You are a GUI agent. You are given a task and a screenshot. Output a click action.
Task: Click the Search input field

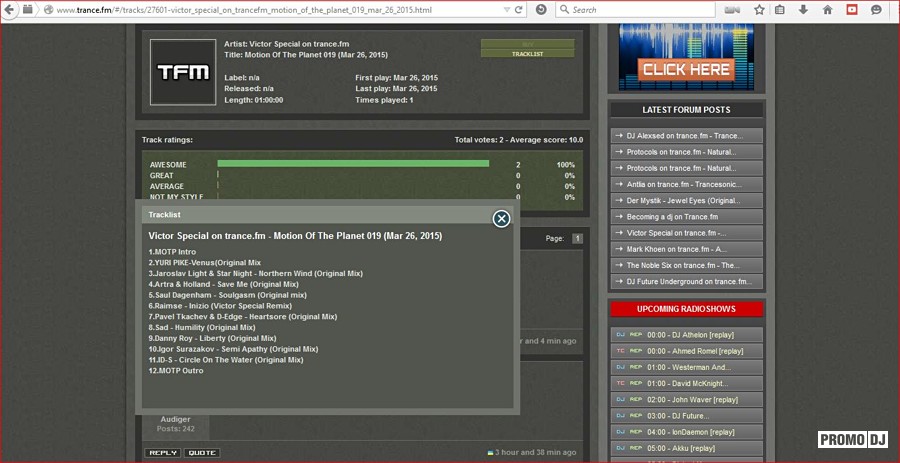(x=640, y=10)
